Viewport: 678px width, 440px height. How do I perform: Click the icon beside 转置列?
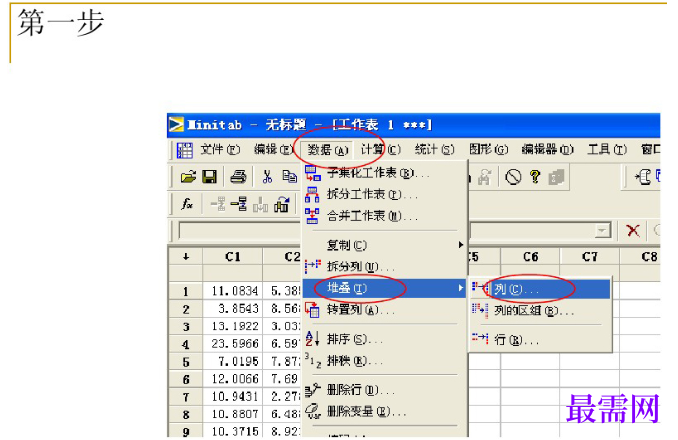click(312, 309)
